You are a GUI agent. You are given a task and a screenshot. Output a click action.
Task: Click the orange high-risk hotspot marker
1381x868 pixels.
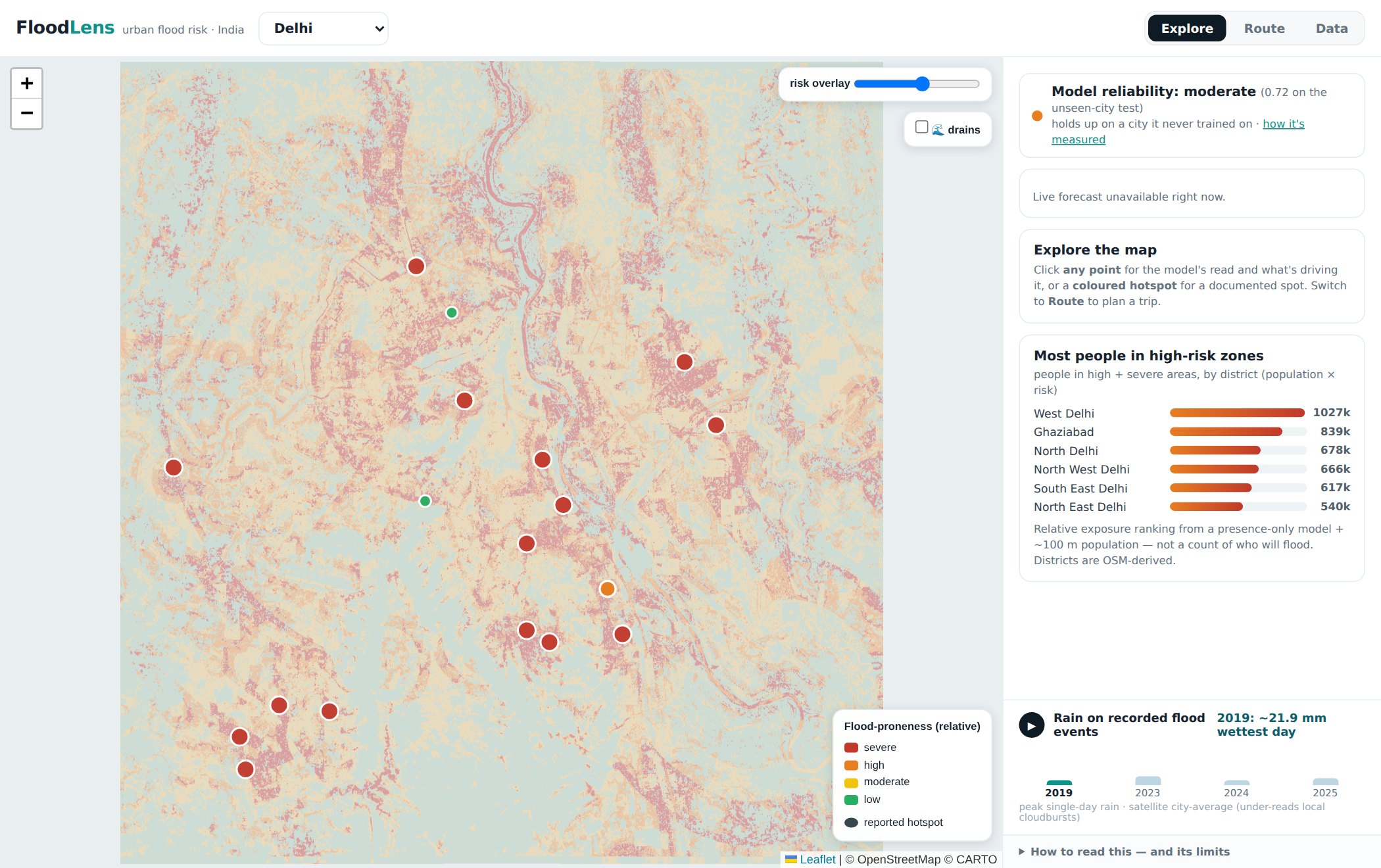(x=607, y=589)
